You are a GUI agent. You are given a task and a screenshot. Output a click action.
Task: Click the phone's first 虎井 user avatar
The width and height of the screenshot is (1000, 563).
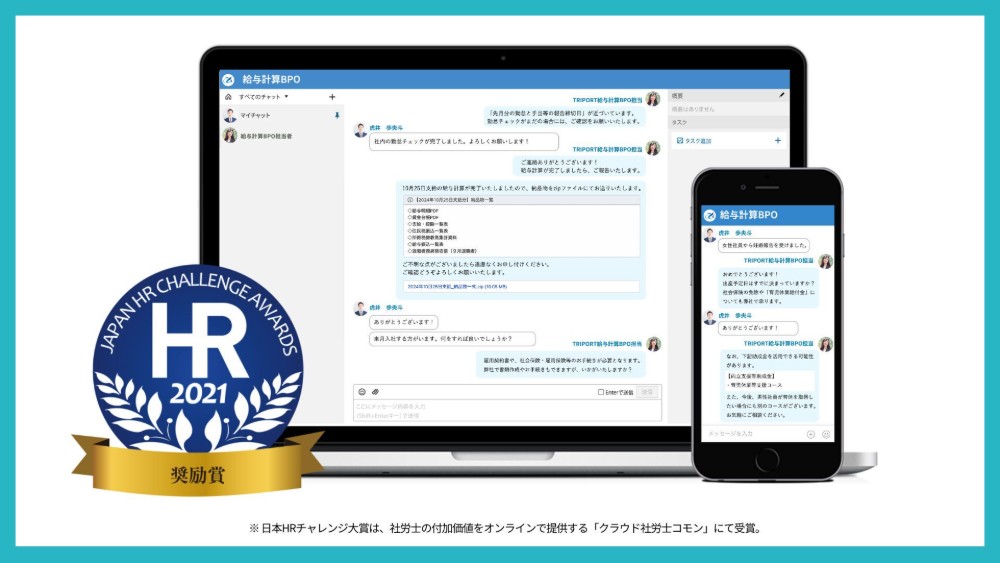pyautogui.click(x=710, y=235)
